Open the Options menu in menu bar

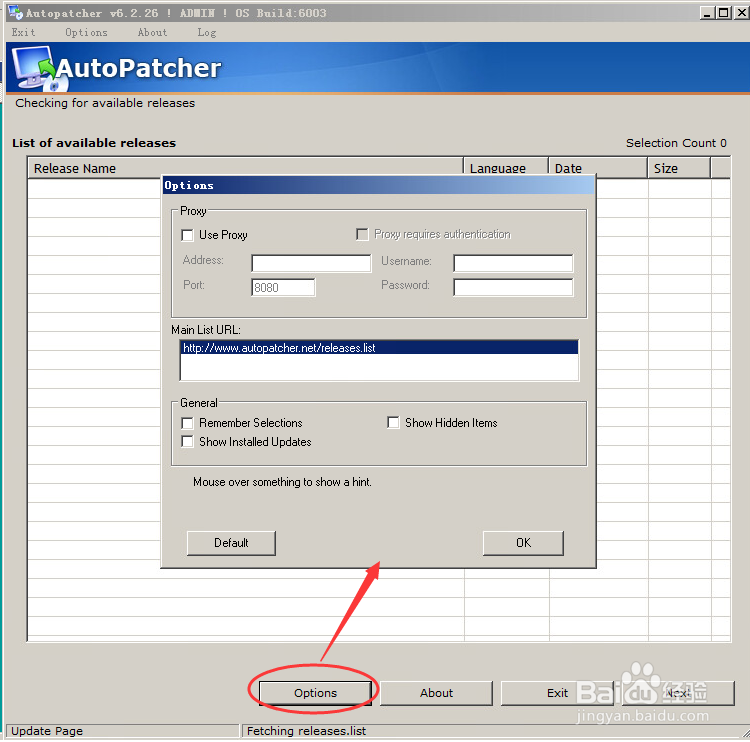point(86,33)
